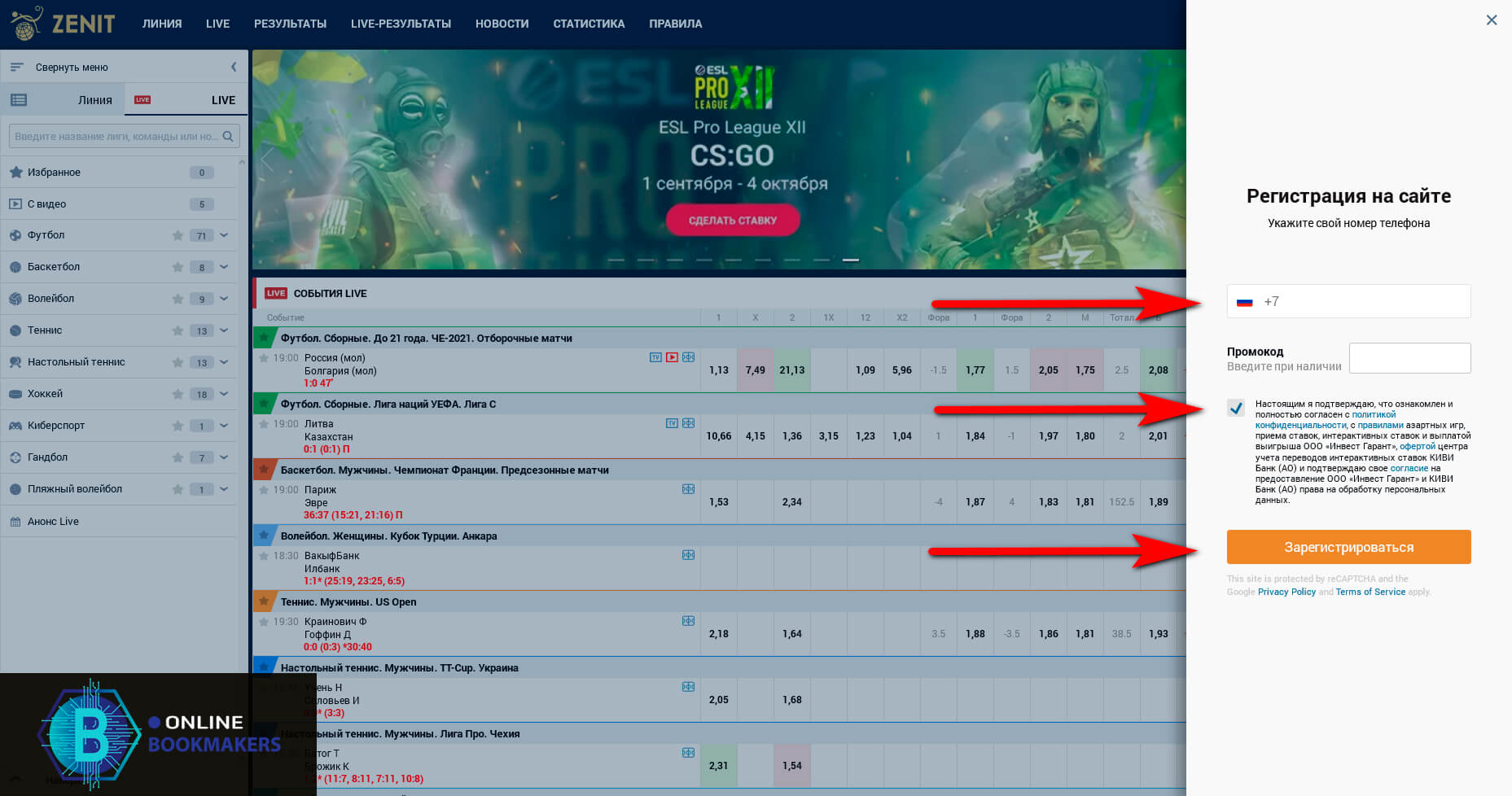The width and height of the screenshot is (1512, 796).
Task: Click the favorite star for Хоккей
Action: click(177, 394)
